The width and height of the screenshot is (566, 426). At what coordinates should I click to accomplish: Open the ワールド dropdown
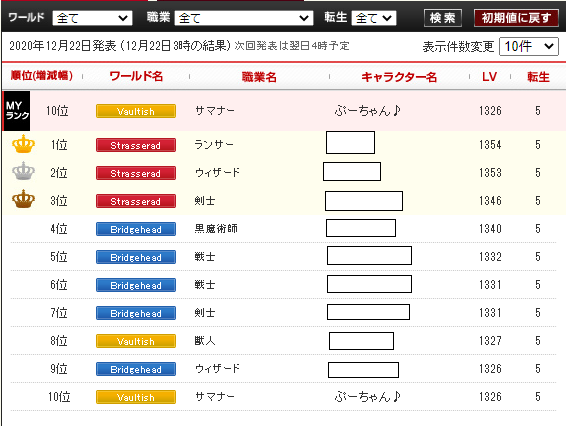coord(92,18)
